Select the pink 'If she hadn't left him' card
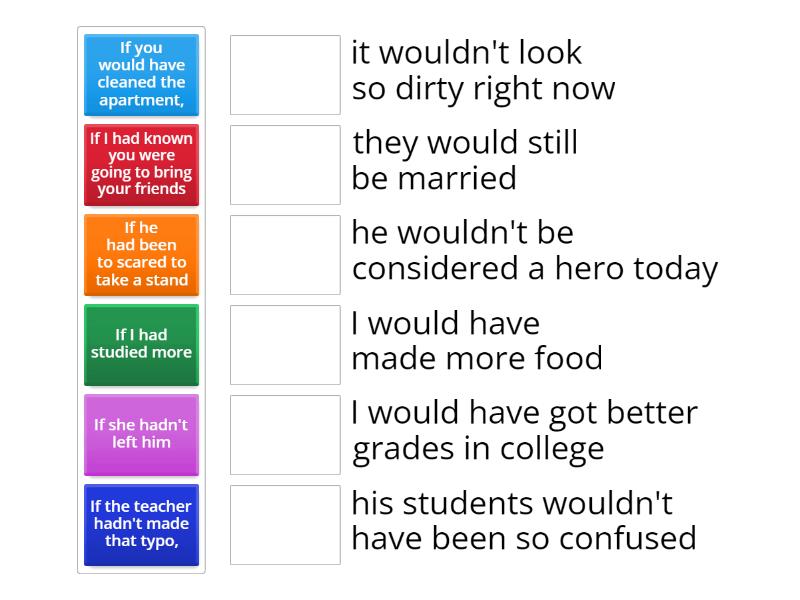This screenshot has height=600, width=800. (x=141, y=434)
